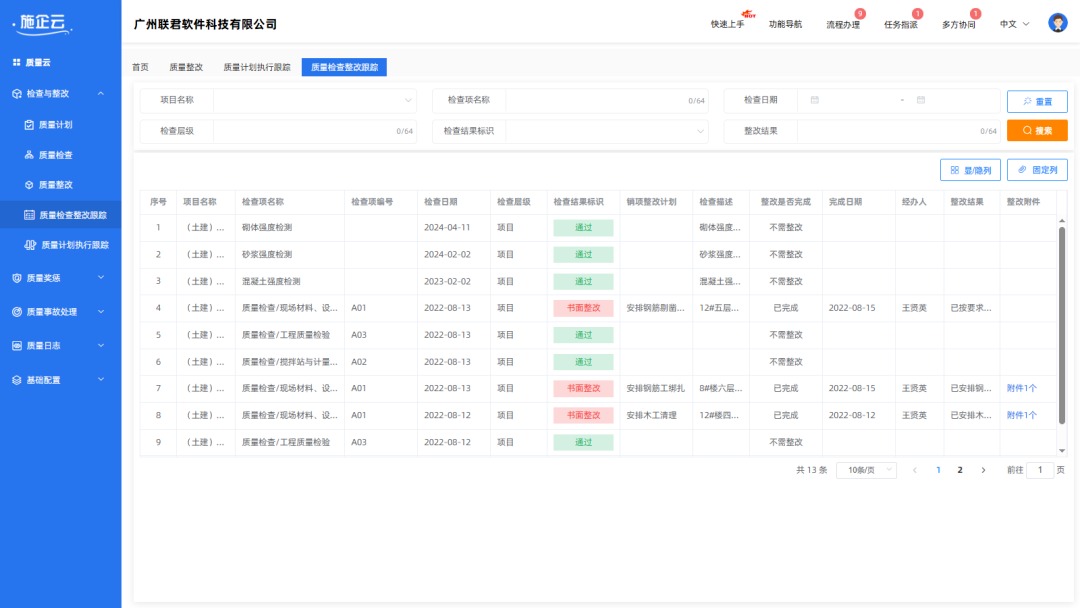Click the 检查项名称 input field
Viewport: 1080px width, 608px height.
[600, 100]
